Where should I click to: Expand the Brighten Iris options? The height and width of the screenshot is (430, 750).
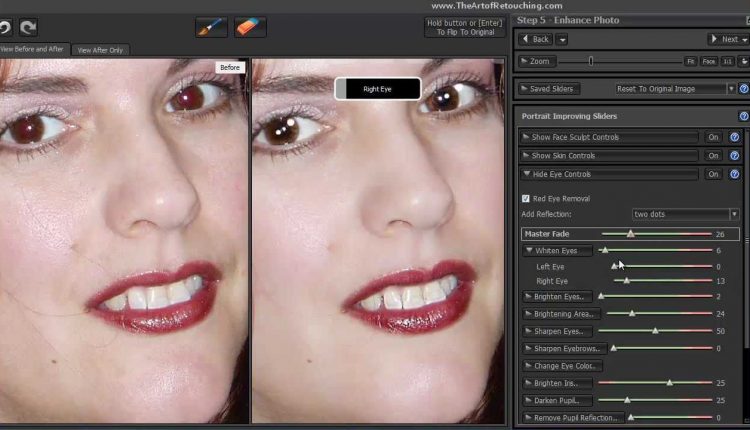coord(557,383)
